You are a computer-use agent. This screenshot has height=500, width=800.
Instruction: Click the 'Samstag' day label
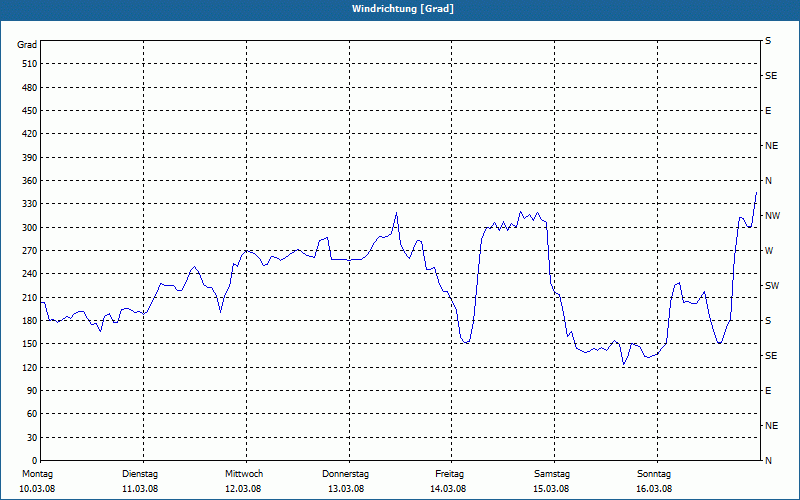point(552,474)
